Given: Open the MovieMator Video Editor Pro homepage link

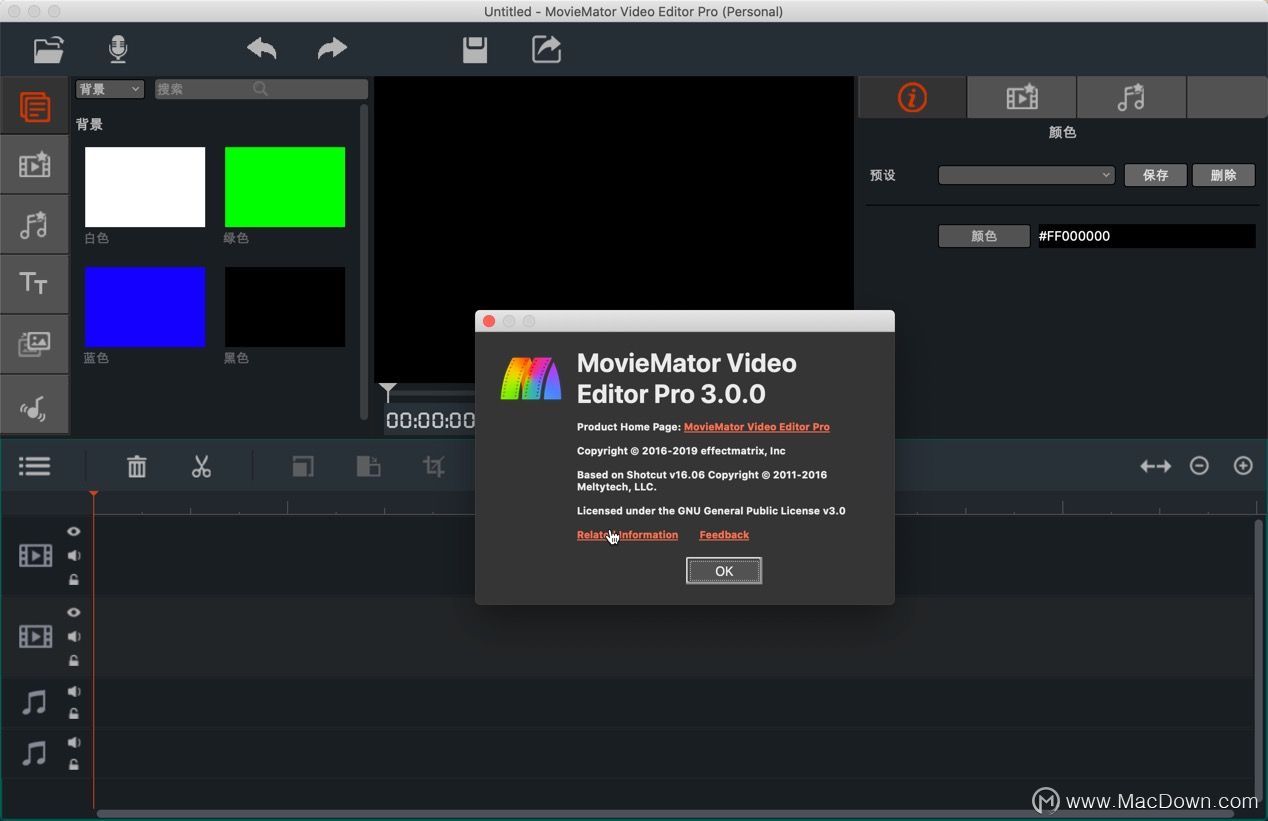Looking at the screenshot, I should [x=757, y=427].
